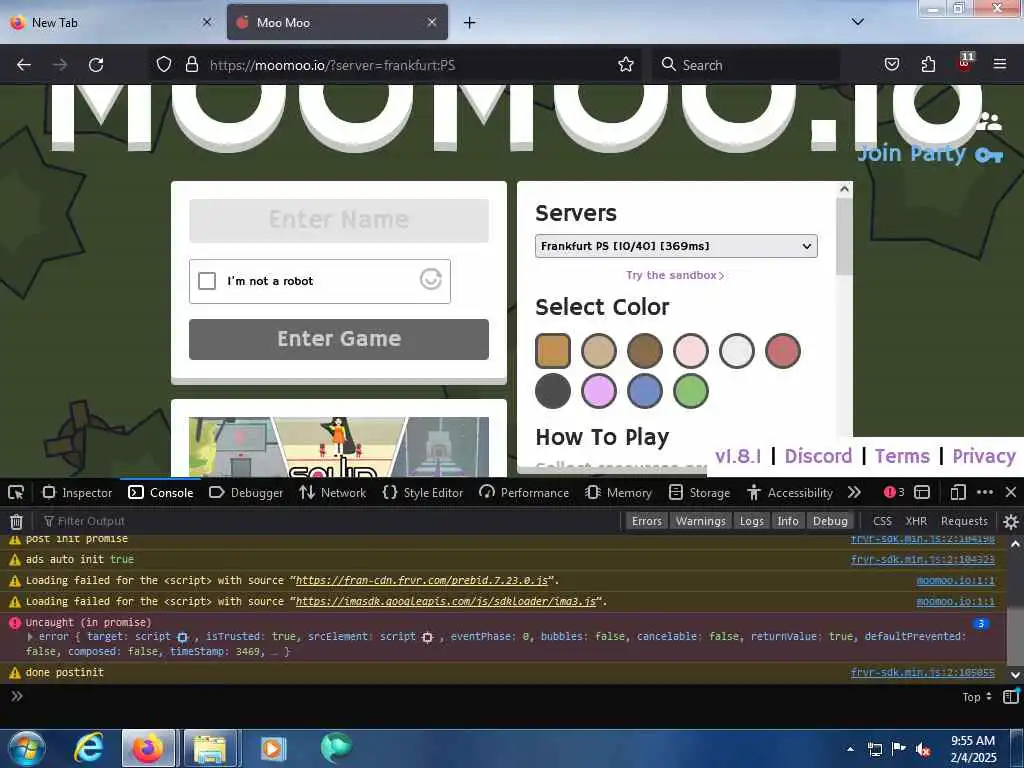Open the Firefox hamburger application menu
The width and height of the screenshot is (1024, 768).
[1000, 64]
